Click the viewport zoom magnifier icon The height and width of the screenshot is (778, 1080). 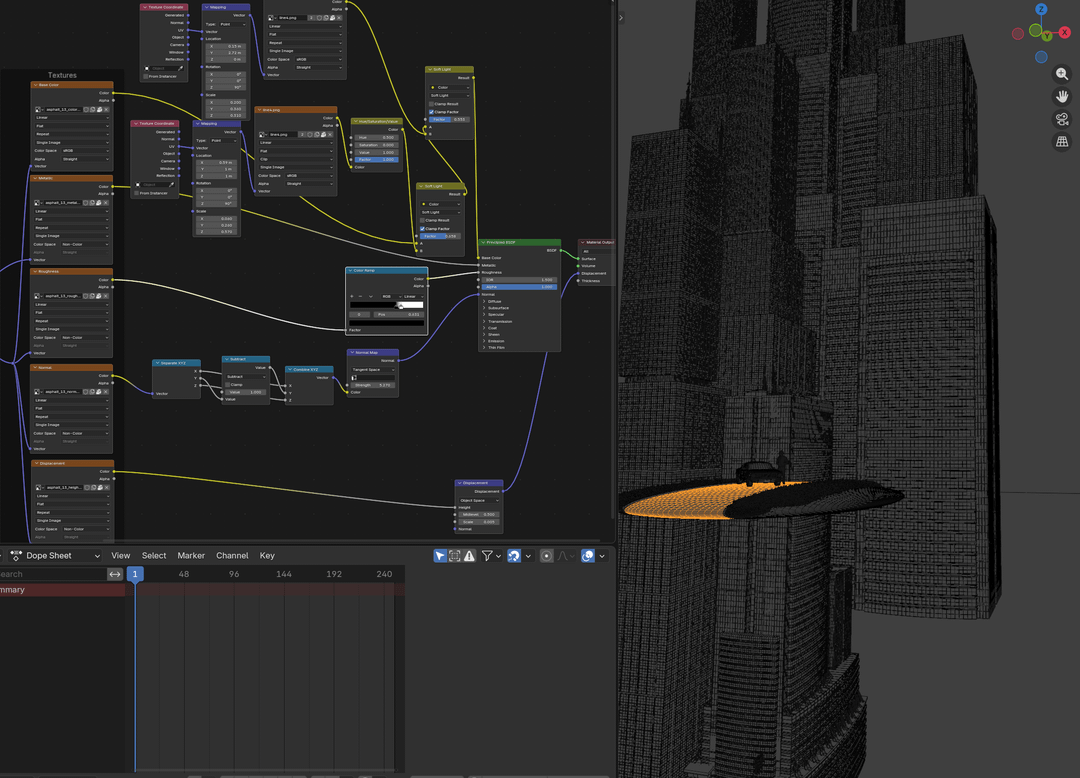pos(1062,74)
